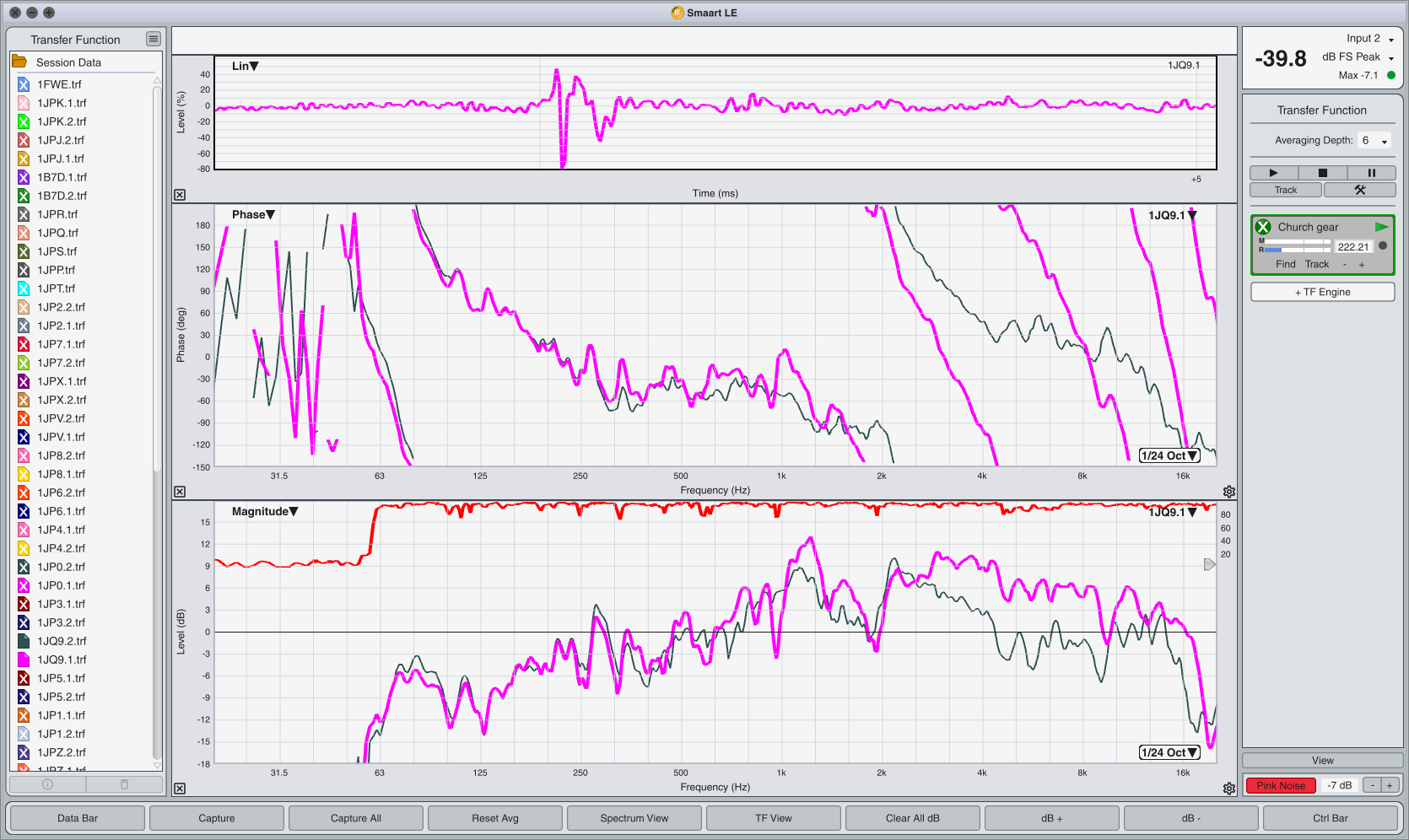Click the Reset Avg button
This screenshot has width=1409, height=840.
(495, 818)
